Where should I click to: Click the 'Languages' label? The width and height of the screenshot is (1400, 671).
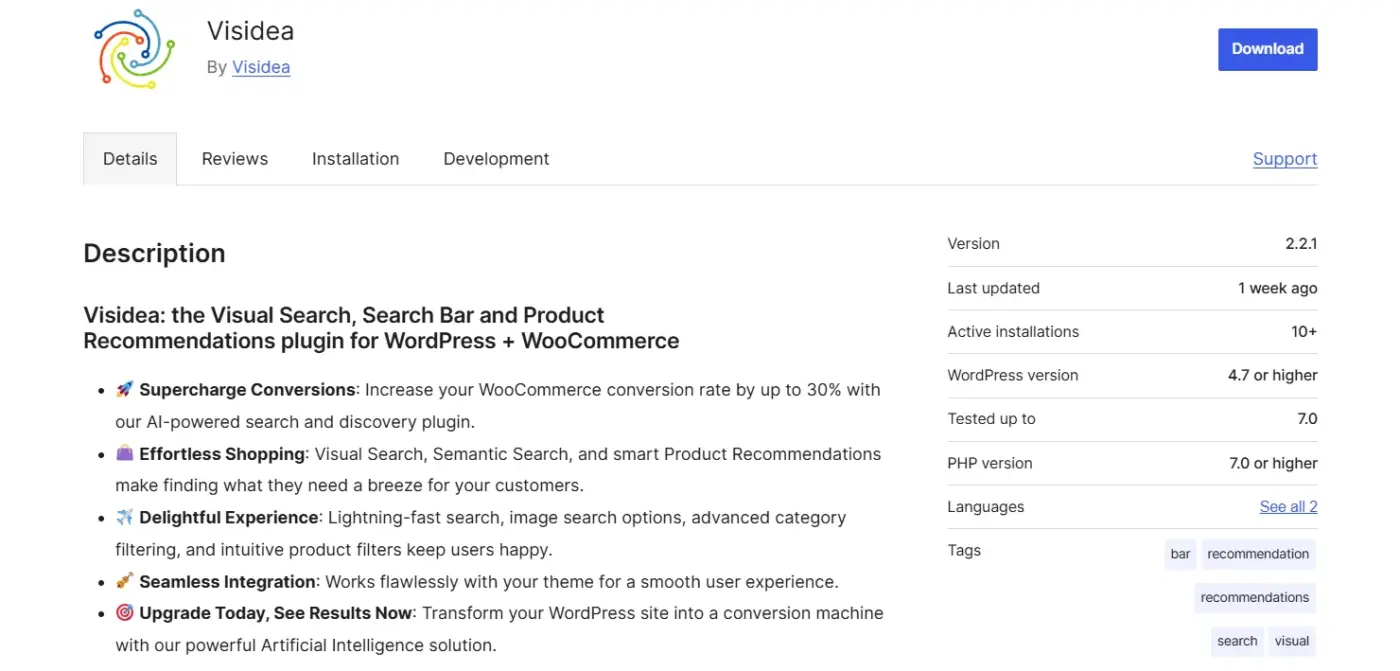coord(985,507)
